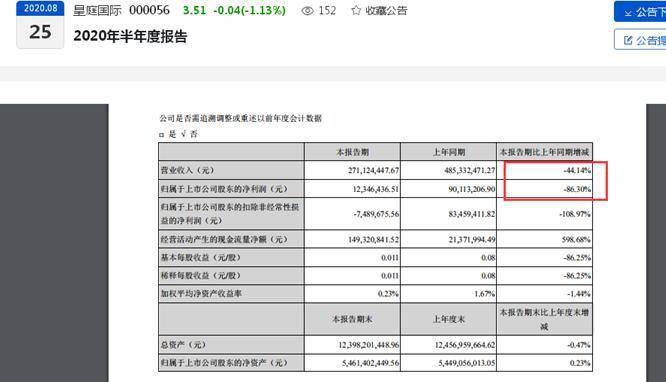Select the 是 checkbox option

tap(161, 135)
